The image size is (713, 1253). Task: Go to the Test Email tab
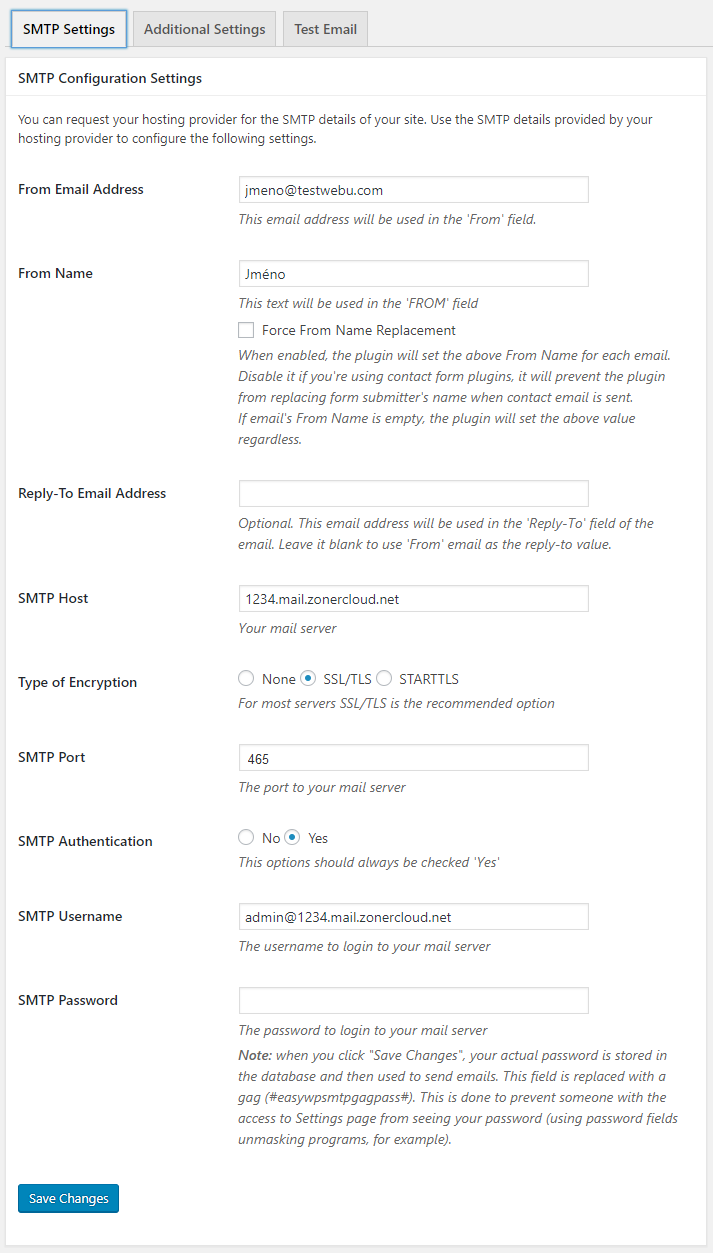click(x=325, y=29)
